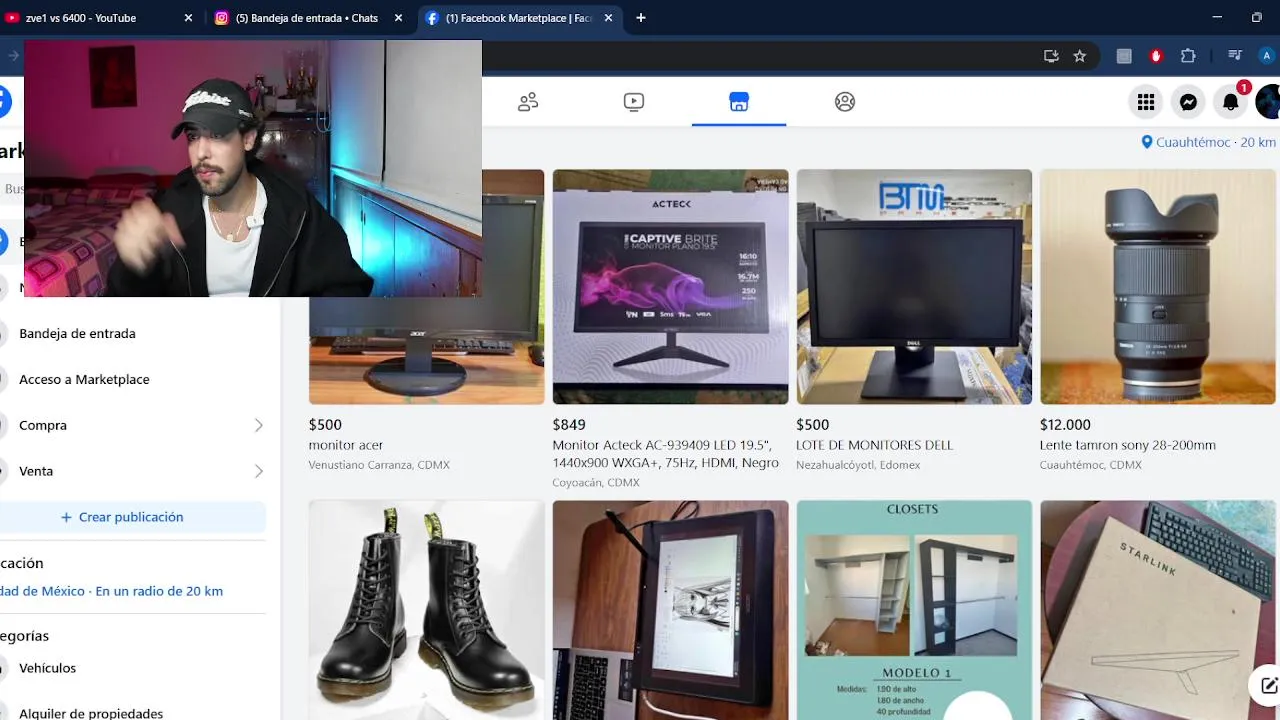Expand Compra chevron

tap(258, 425)
